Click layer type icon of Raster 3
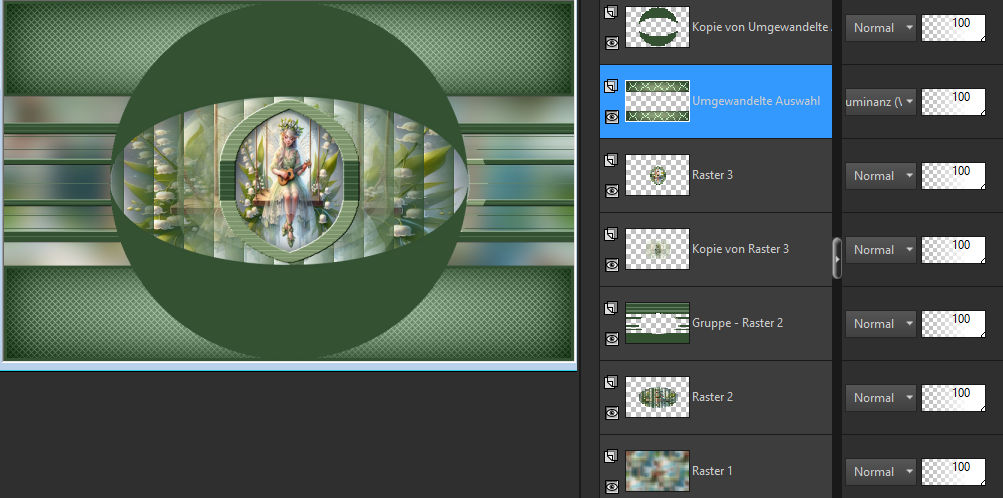Image resolution: width=1003 pixels, height=498 pixels. (x=611, y=160)
